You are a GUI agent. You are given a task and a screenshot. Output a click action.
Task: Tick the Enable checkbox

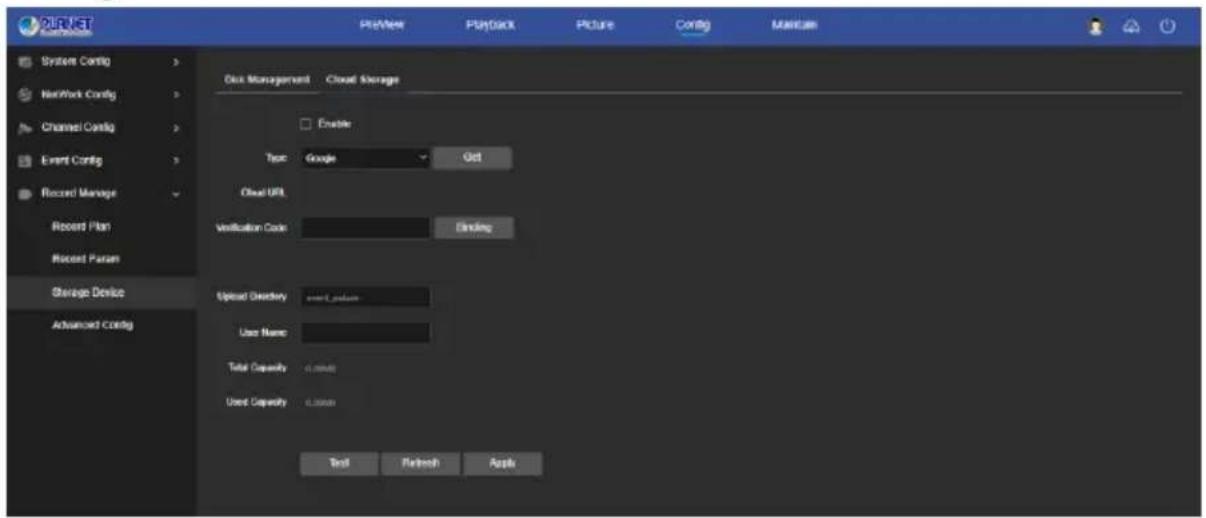pyautogui.click(x=306, y=124)
